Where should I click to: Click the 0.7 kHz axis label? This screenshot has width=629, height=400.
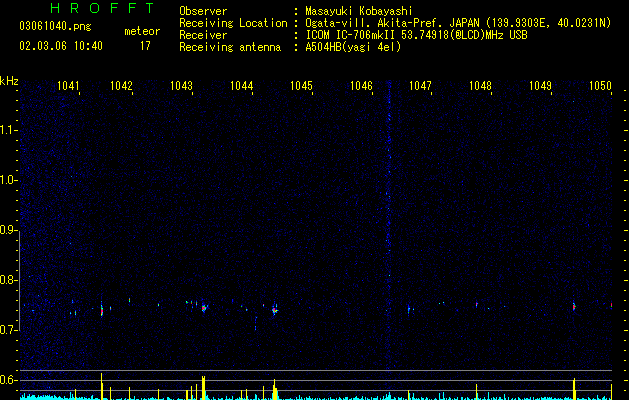click(x=8, y=330)
